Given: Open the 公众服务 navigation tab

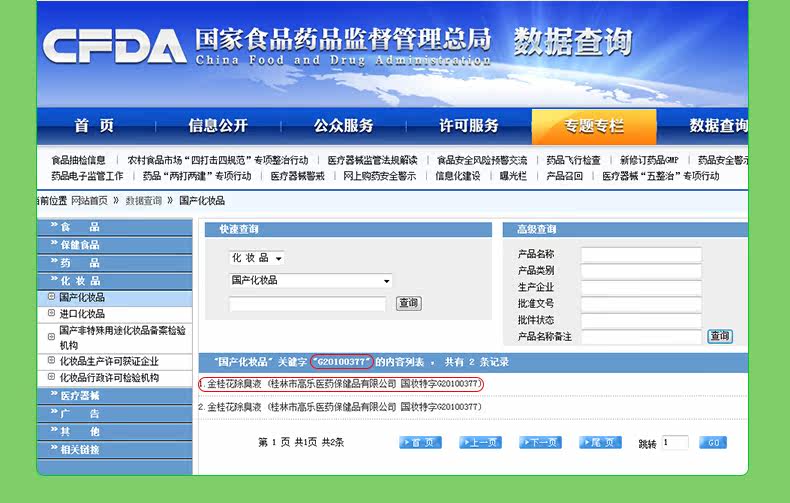Looking at the screenshot, I should 344,125.
